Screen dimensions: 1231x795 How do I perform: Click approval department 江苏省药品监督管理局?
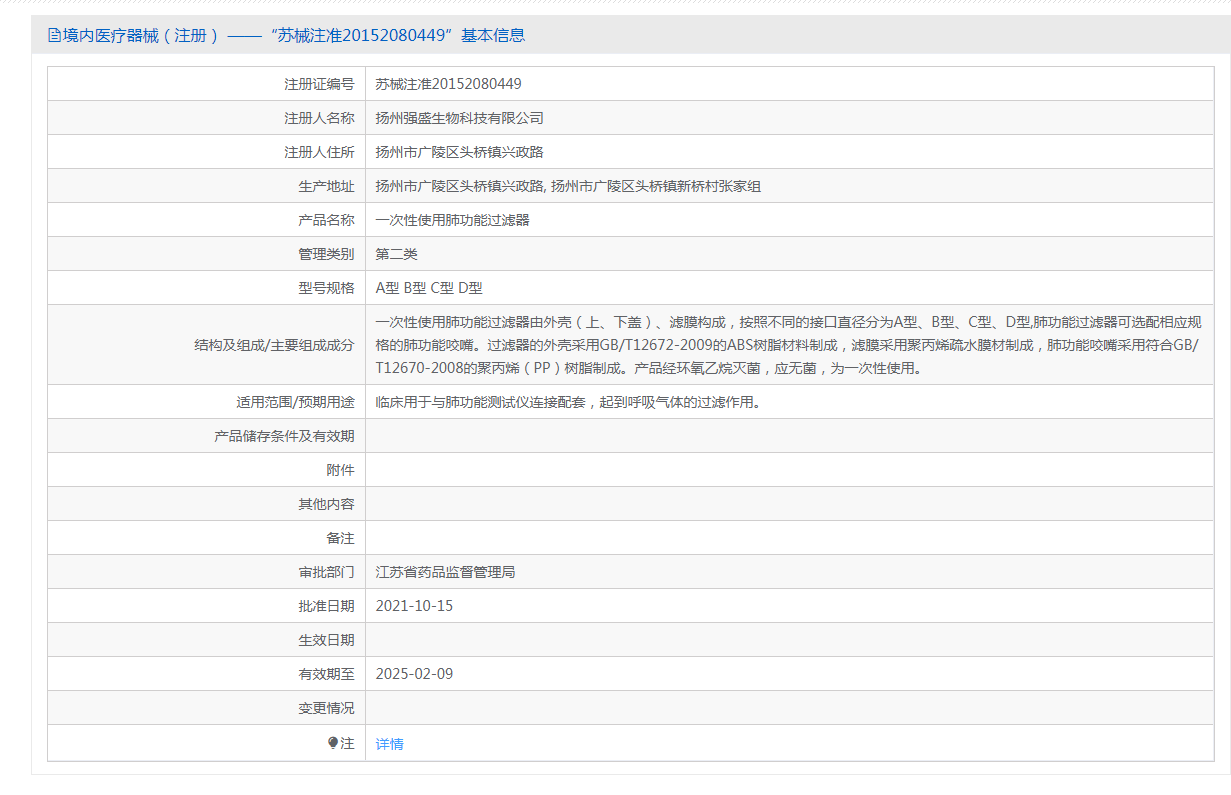tap(445, 572)
